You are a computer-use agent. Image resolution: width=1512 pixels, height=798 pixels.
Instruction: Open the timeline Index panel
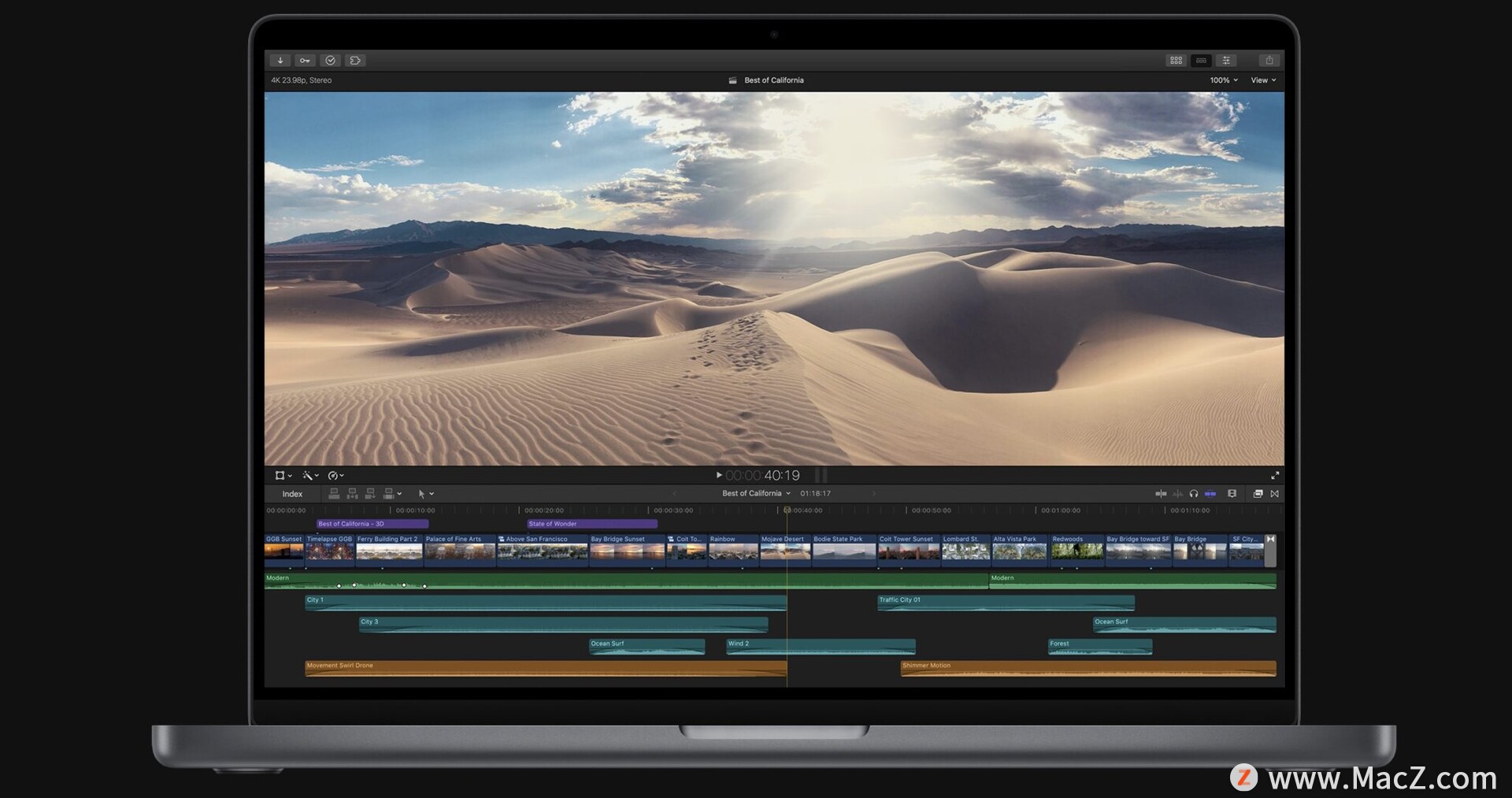point(292,495)
